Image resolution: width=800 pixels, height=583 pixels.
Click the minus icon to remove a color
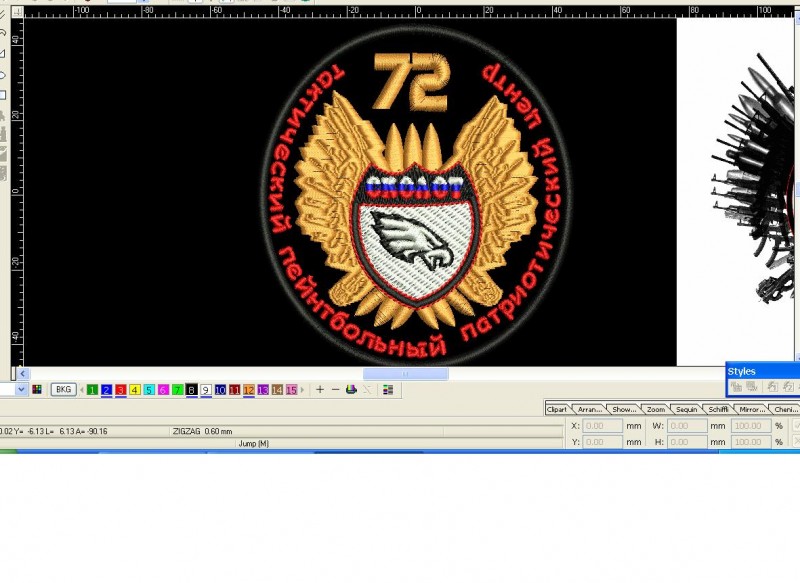(335, 390)
